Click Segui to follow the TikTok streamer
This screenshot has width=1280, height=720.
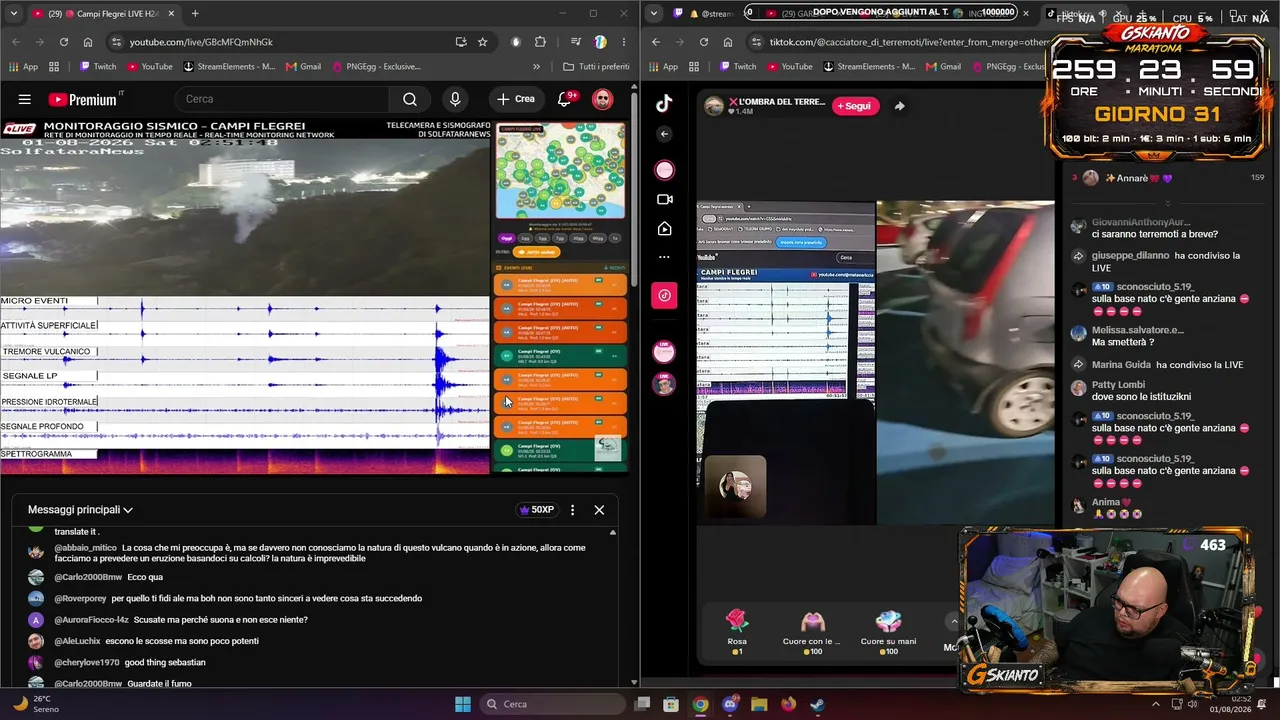coord(854,106)
